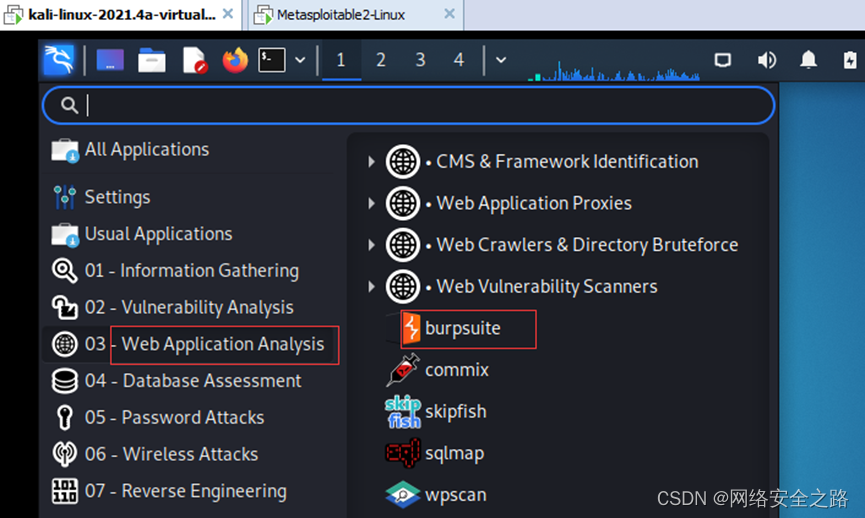The height and width of the screenshot is (518, 865).
Task: Click the Information Gathering magnifier icon
Action: pyautogui.click(x=65, y=271)
